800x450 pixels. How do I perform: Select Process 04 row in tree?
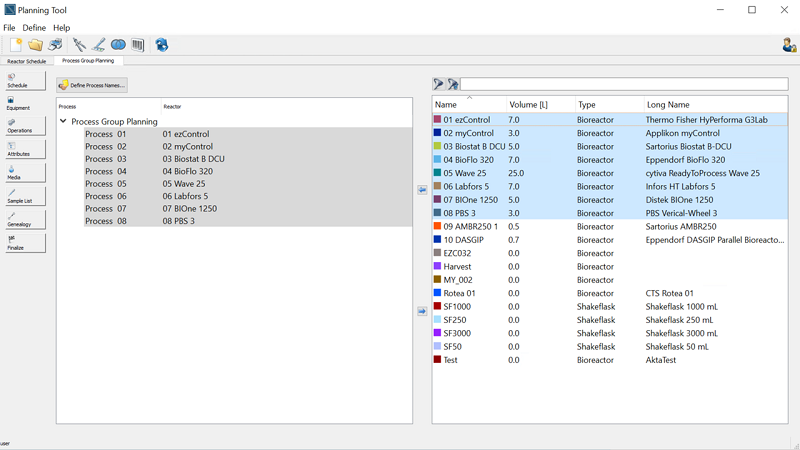[248, 171]
